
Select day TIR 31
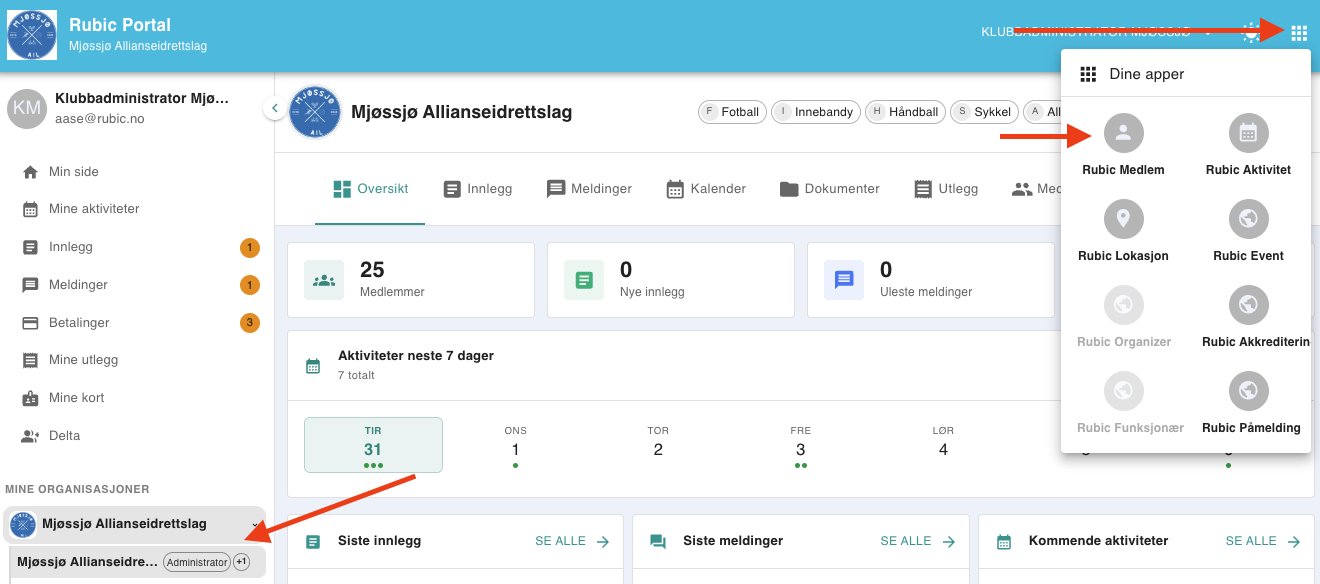[x=373, y=445]
